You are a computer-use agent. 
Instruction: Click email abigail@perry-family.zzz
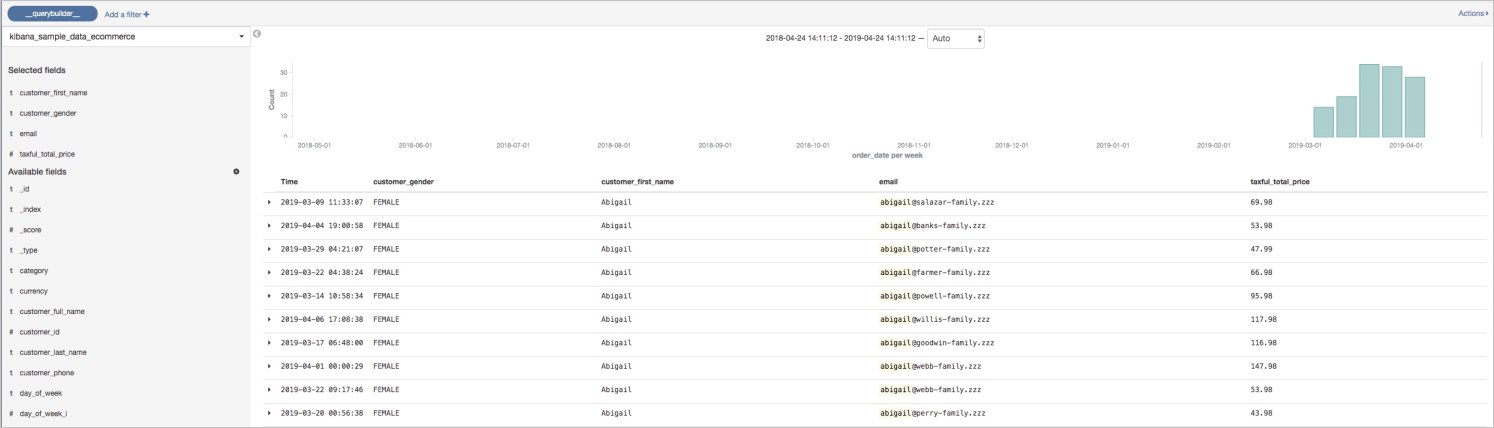tap(933, 412)
